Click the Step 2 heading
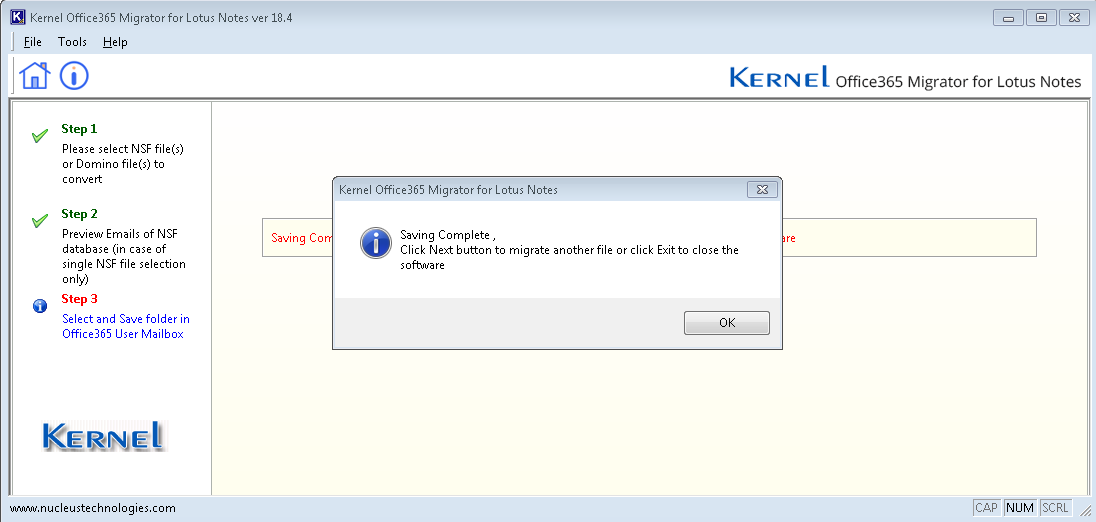This screenshot has height=522, width=1096. point(79,214)
